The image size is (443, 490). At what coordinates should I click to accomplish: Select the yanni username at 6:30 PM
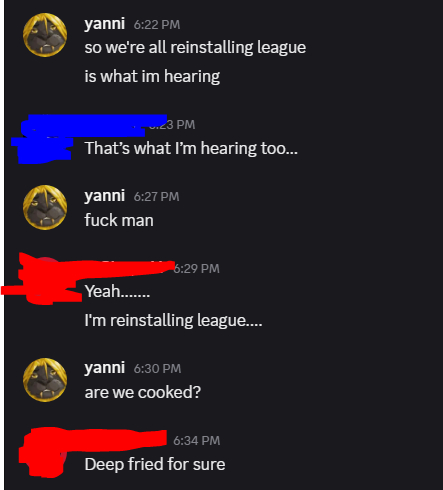coord(105,368)
